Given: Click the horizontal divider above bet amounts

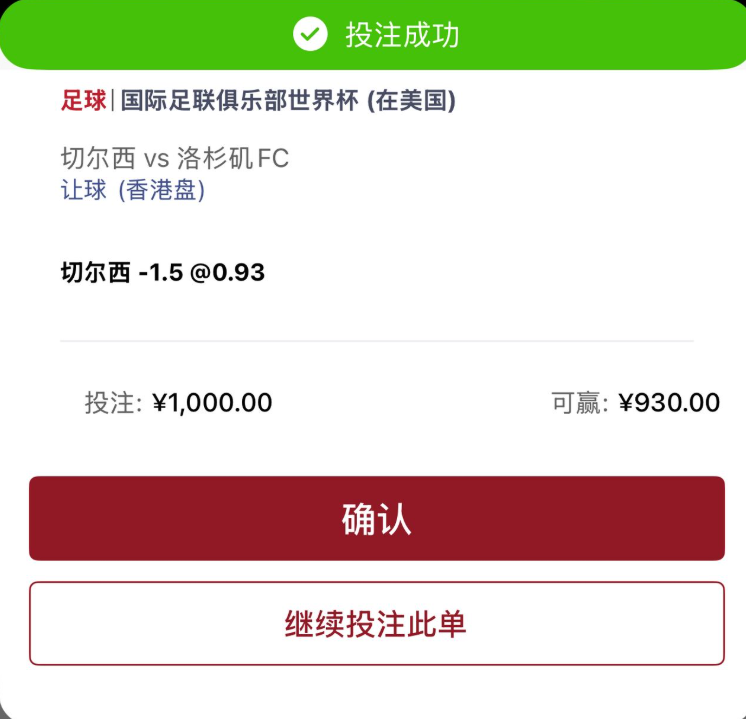Looking at the screenshot, I should pyautogui.click(x=377, y=341).
